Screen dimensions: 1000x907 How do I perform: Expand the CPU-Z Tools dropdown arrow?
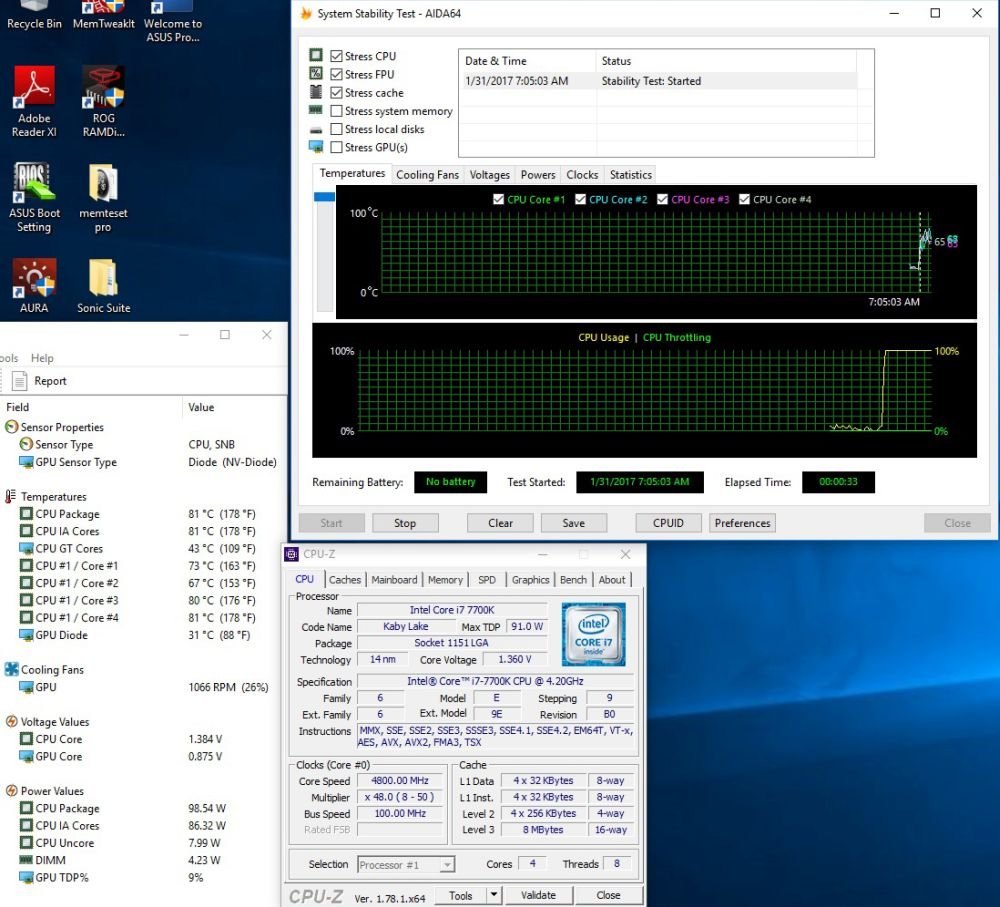click(x=494, y=895)
